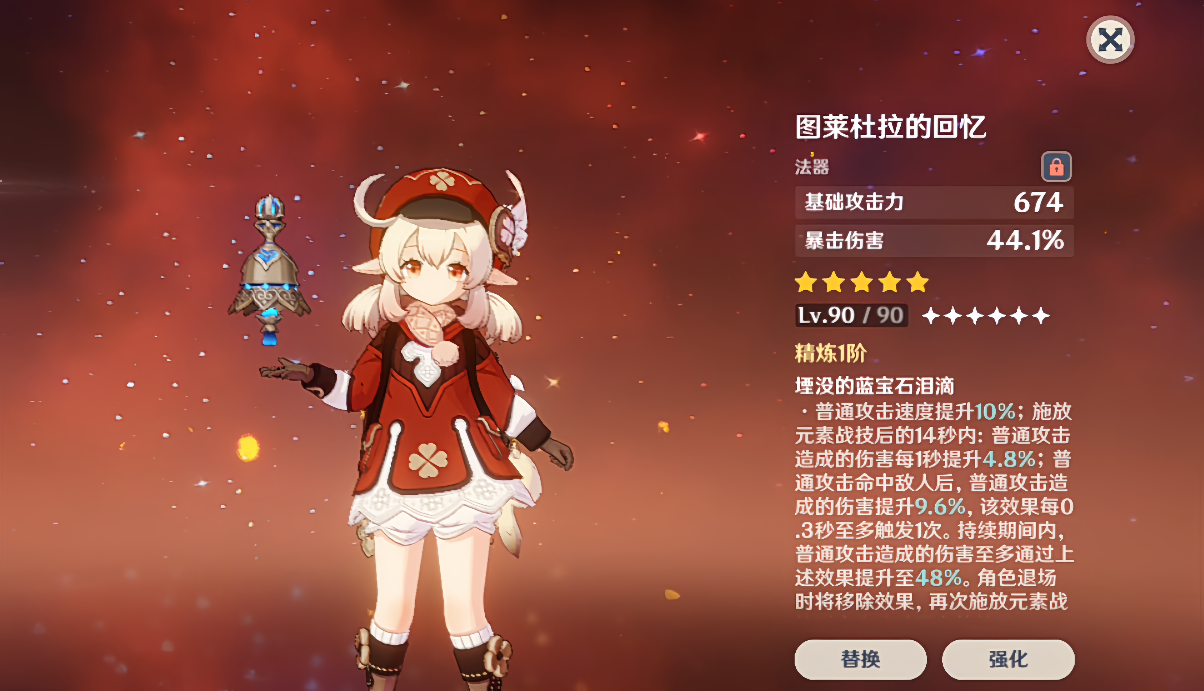Click the Lv.90 / 90 level indicator
Viewport: 1204px width, 691px height.
pos(851,316)
